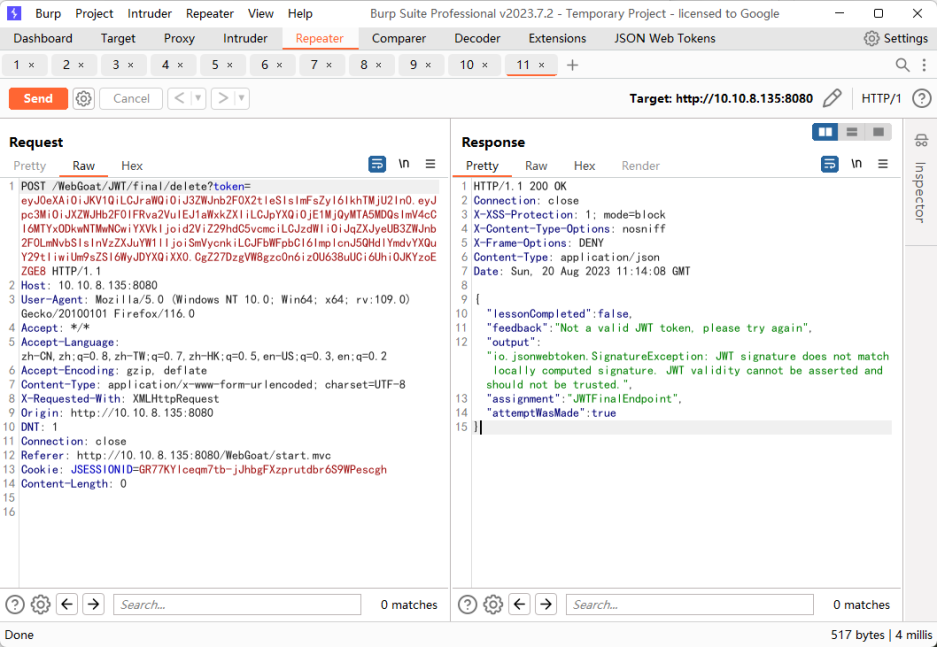Select Repeater tab 7
This screenshot has height=647, width=937.
pos(314,65)
